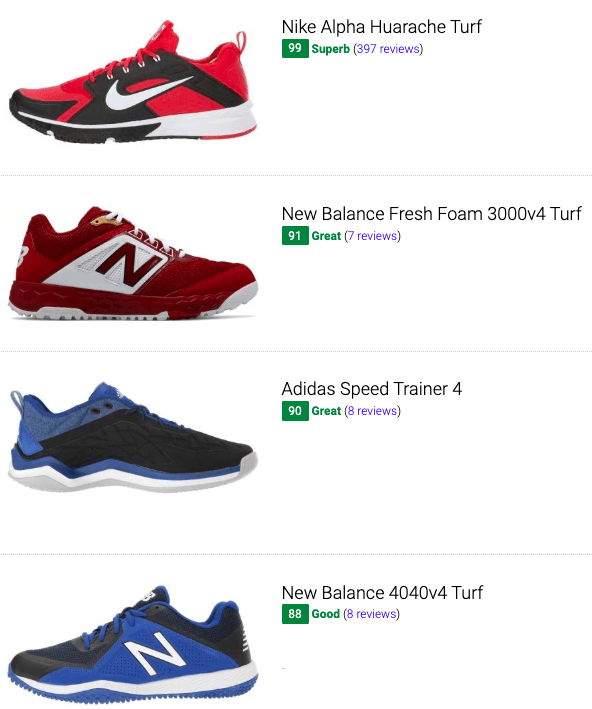592x709 pixels.
Task: Click the 90 score badge
Action: click(295, 411)
